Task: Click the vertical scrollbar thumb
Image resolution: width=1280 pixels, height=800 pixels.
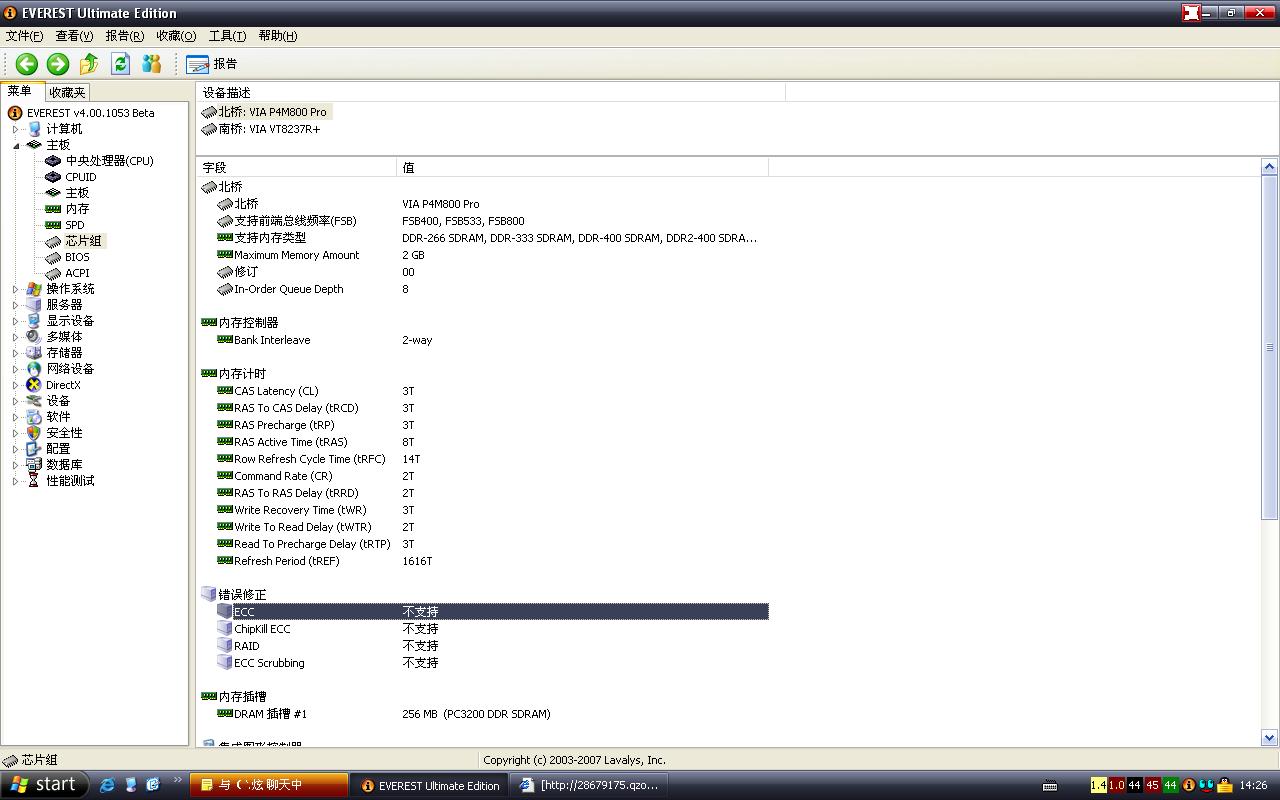Action: pos(1270,347)
